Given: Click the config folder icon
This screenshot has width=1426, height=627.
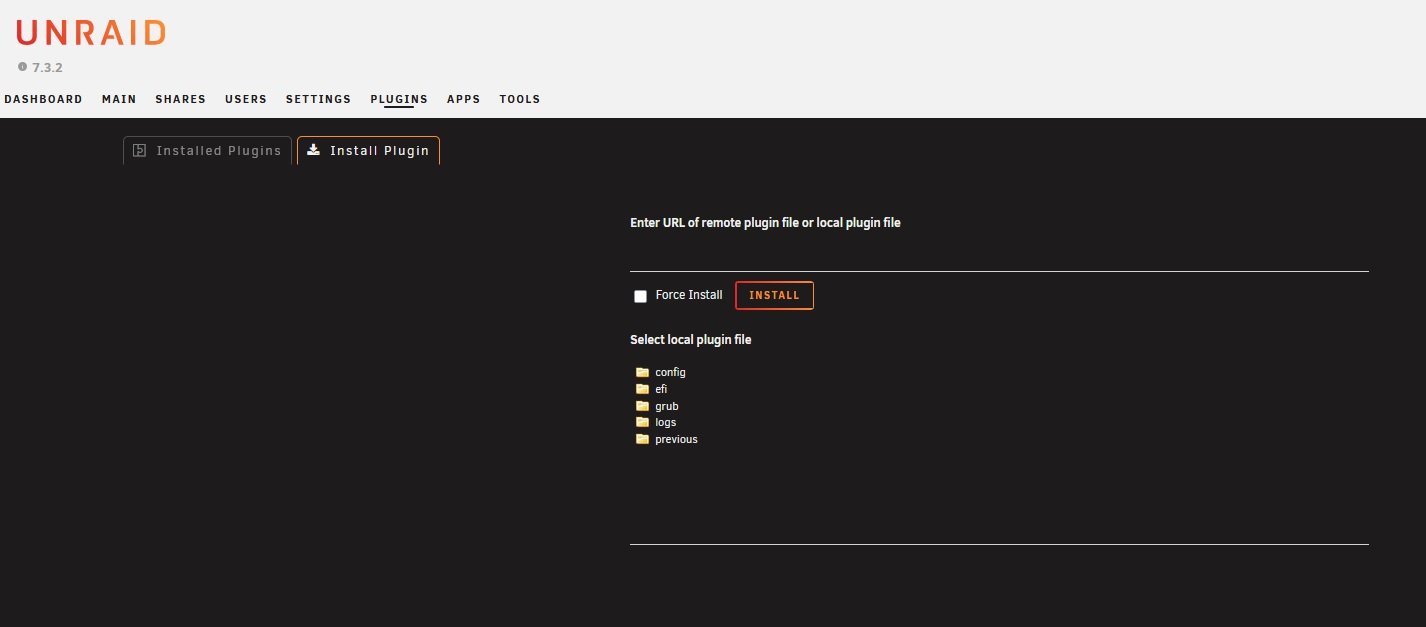Looking at the screenshot, I should pos(642,372).
